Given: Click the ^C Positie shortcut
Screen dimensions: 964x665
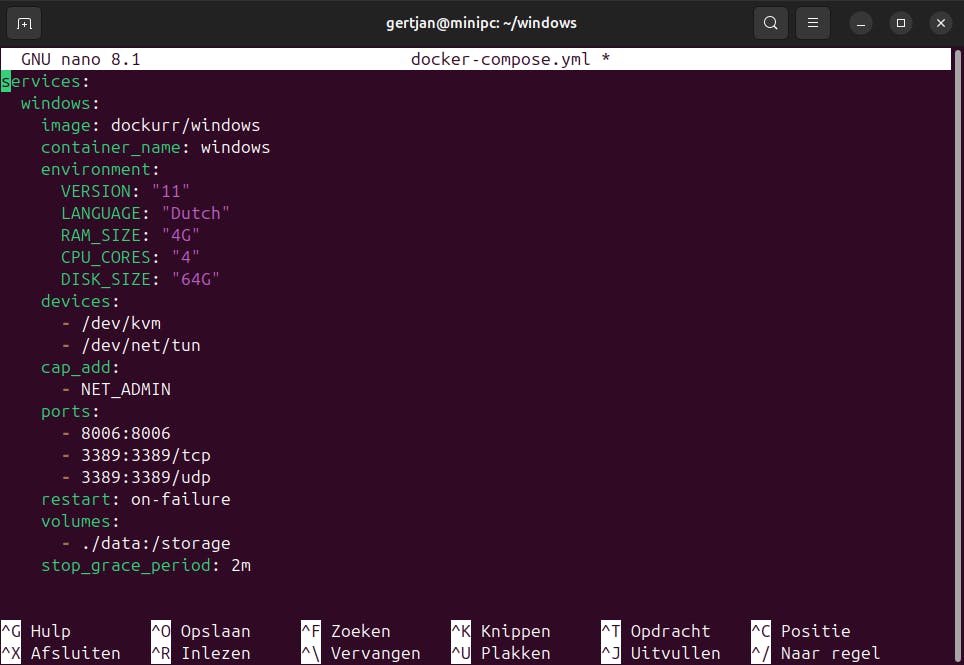Looking at the screenshot, I should click(801, 631).
